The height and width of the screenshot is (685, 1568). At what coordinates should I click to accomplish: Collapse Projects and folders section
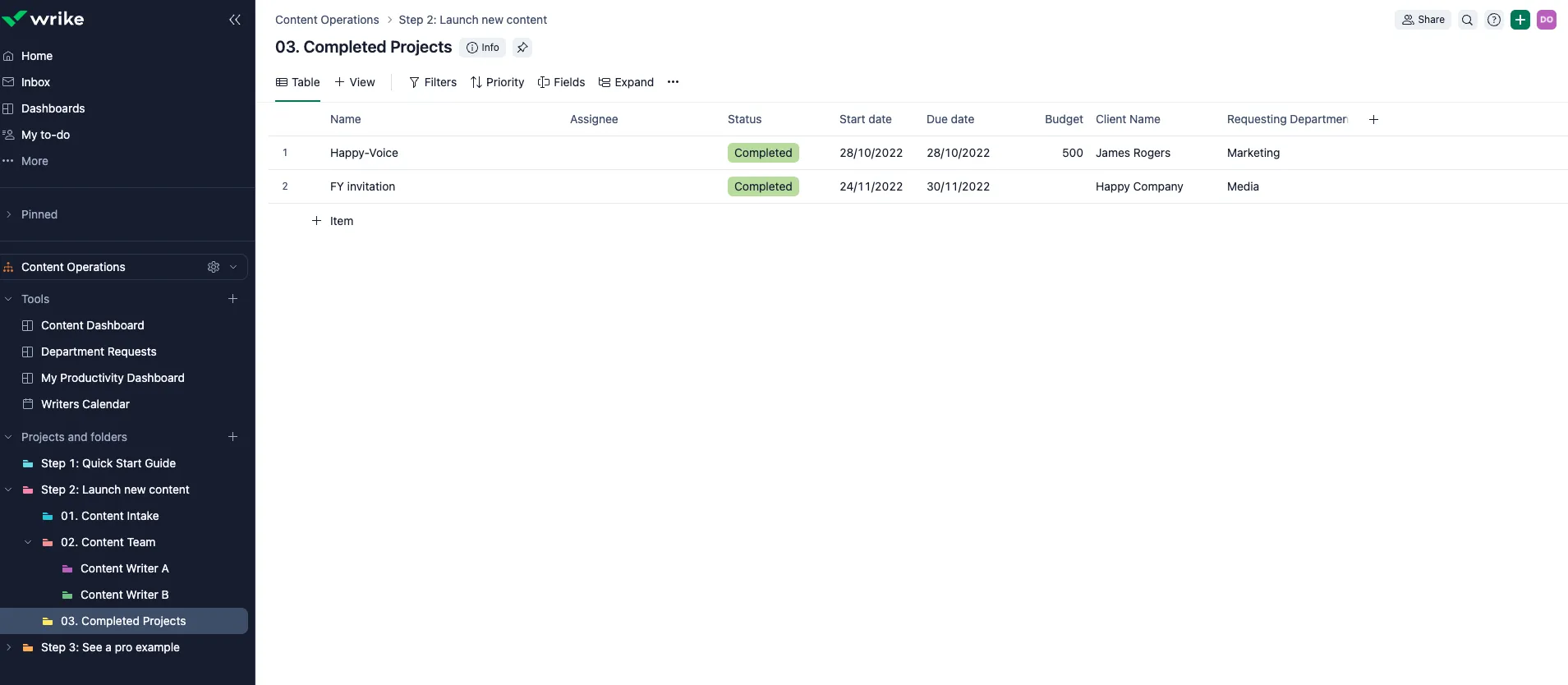(x=9, y=437)
